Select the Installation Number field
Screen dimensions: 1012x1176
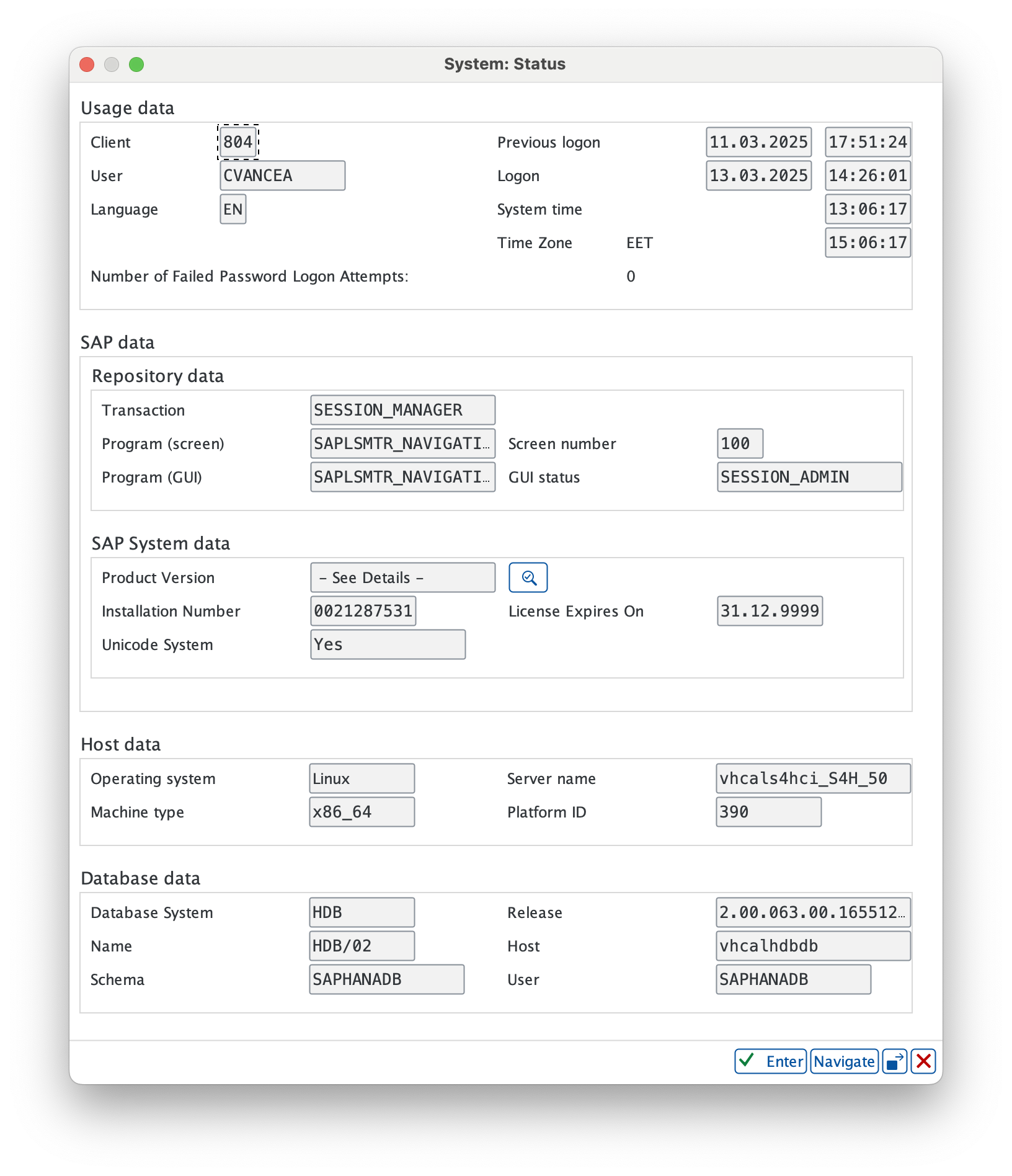pos(363,611)
